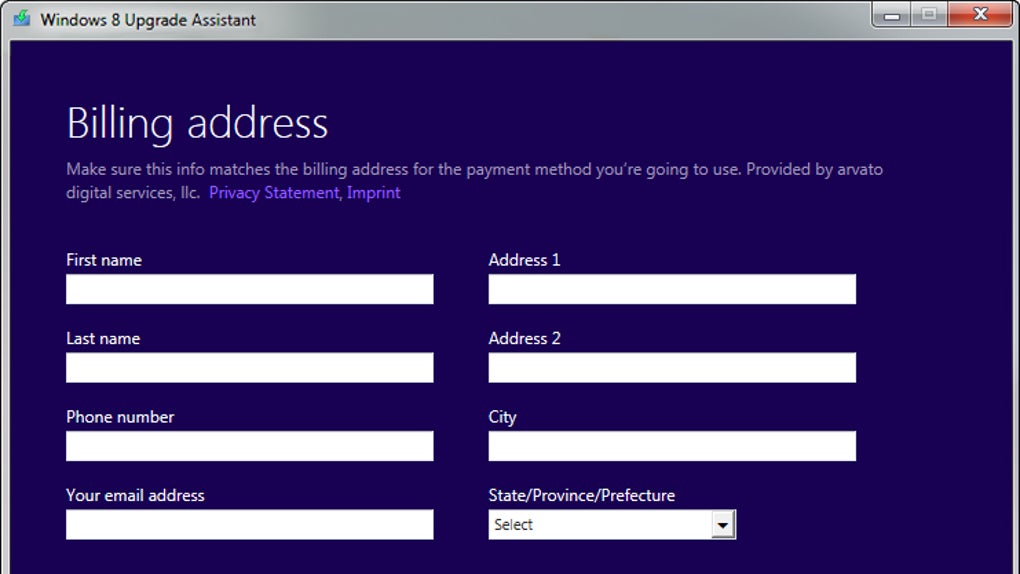Open the Imprint link
The height and width of the screenshot is (574, 1020).
(x=374, y=193)
